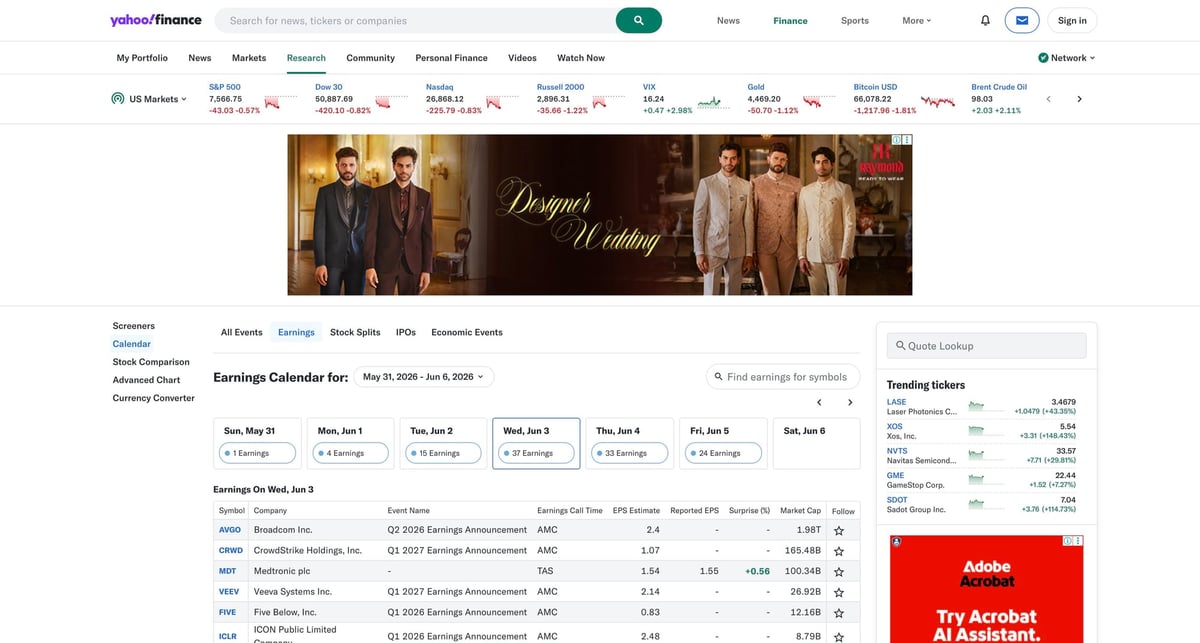The width and height of the screenshot is (1200, 643).
Task: Open the Videos tab
Action: (x=522, y=58)
